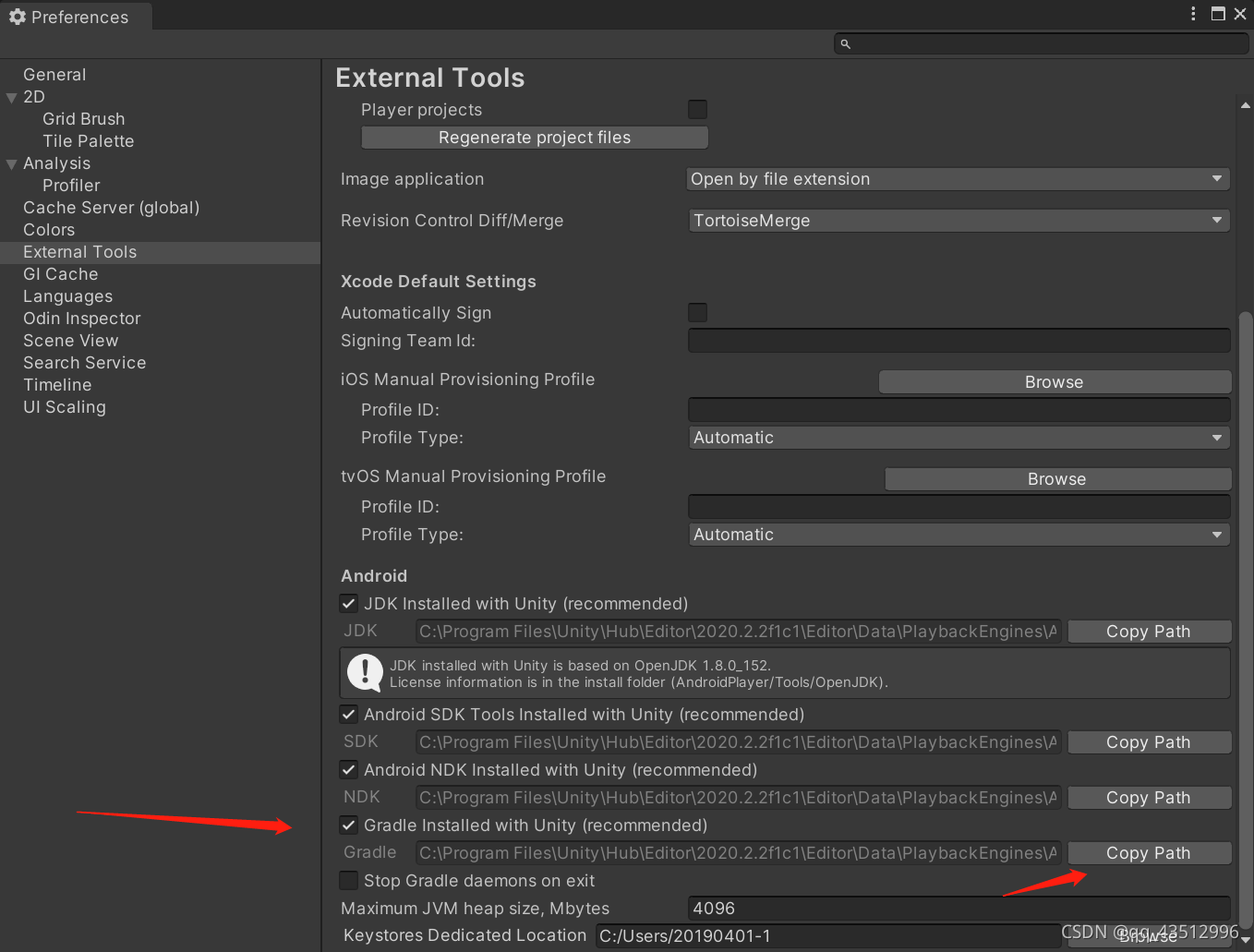Collapse the 2D category triangle
Viewport: 1254px width, 952px height.
click(x=11, y=97)
